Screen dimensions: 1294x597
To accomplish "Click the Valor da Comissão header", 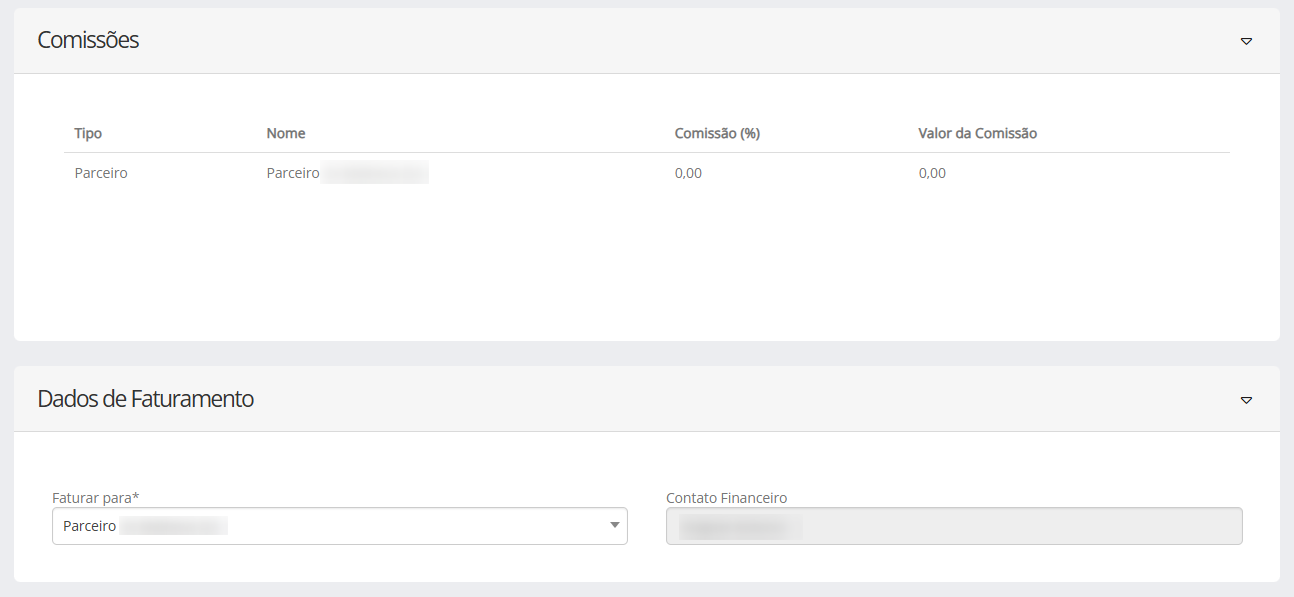I will pyautogui.click(x=977, y=133).
